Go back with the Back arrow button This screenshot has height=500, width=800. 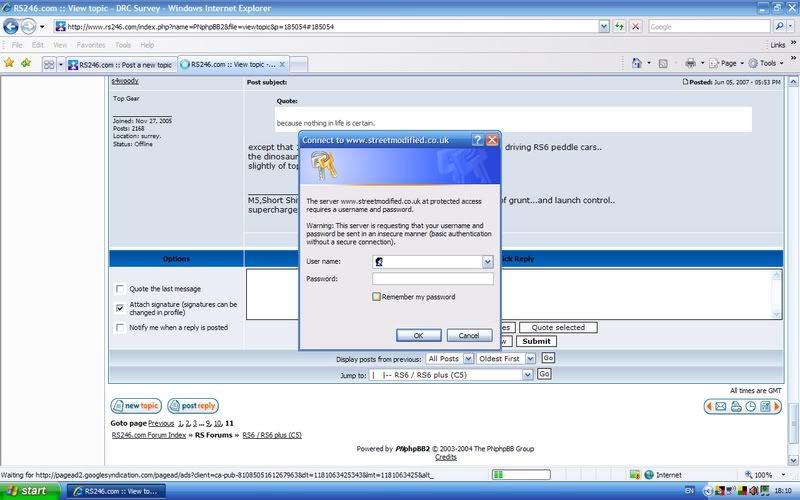pos(11,26)
